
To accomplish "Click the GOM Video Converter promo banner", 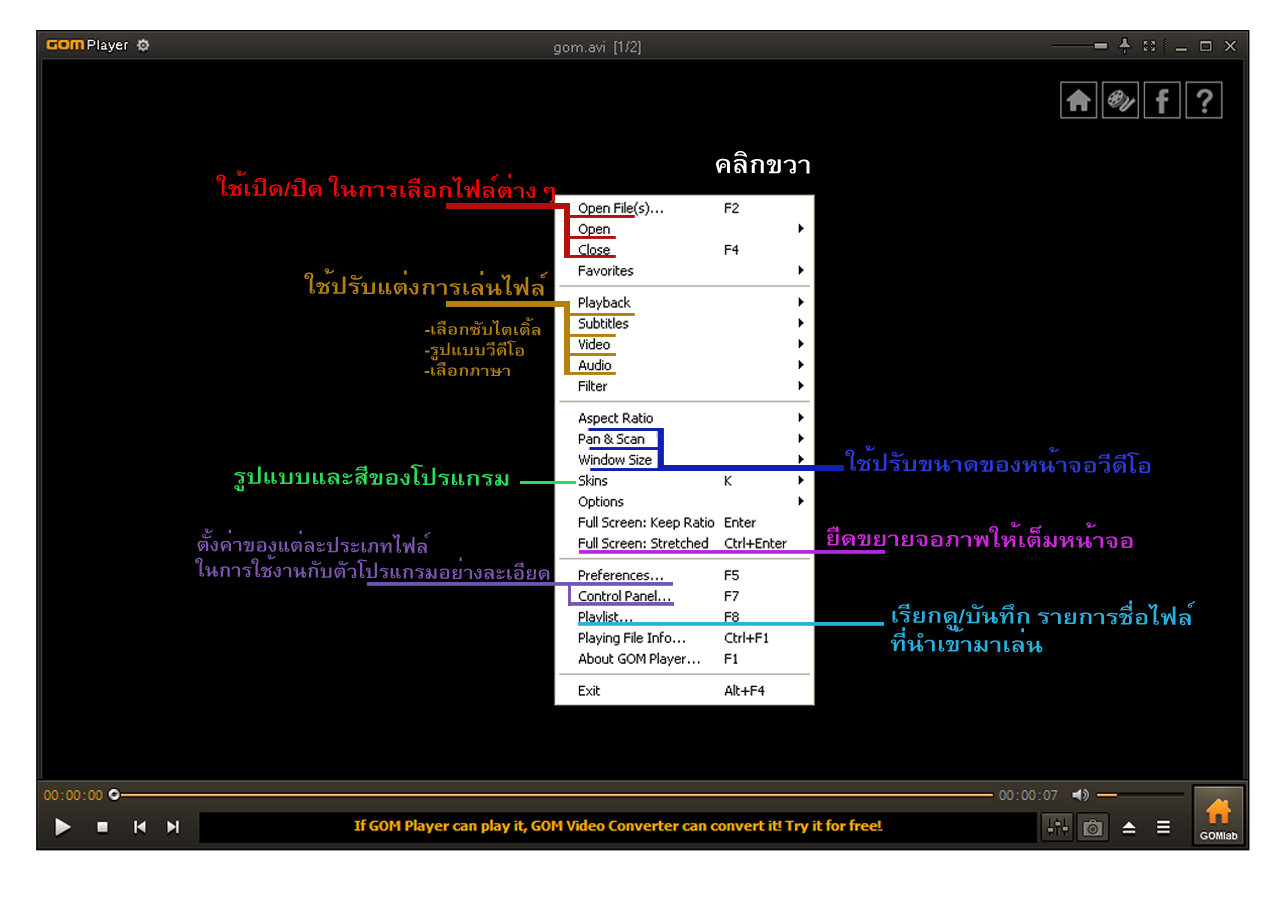I will pos(618,826).
